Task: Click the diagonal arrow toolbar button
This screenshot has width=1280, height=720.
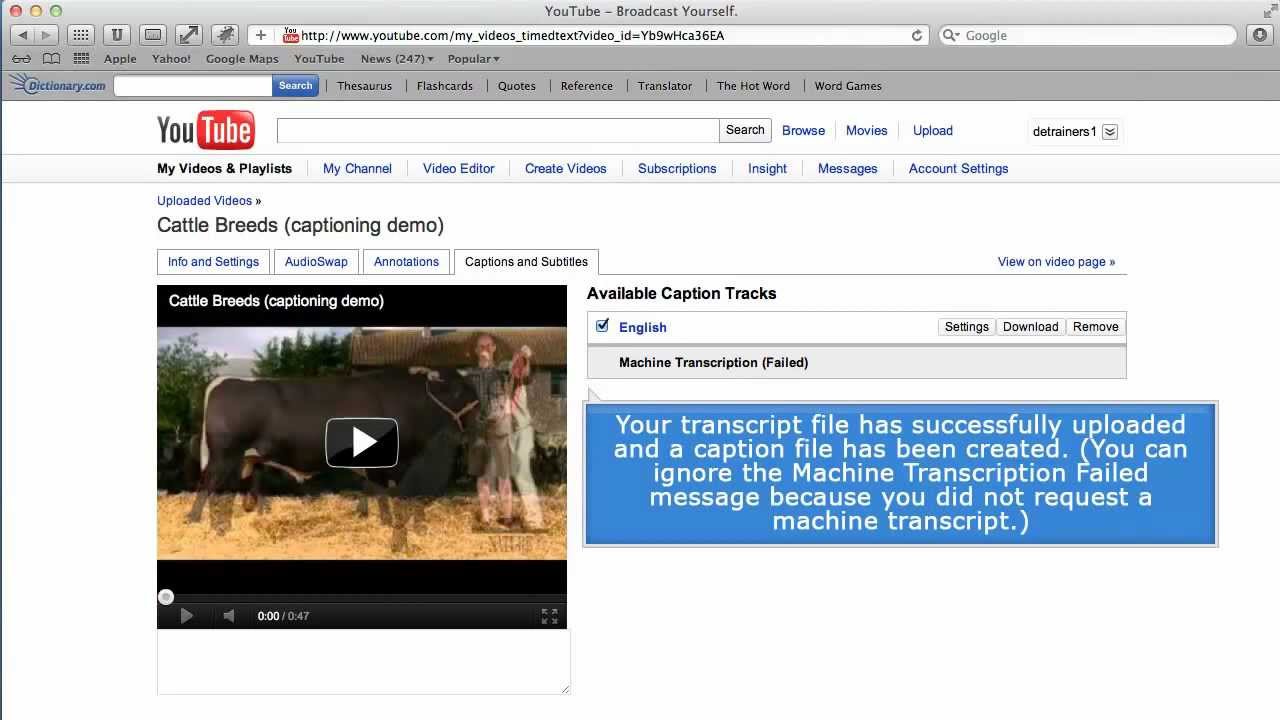Action: [x=189, y=35]
